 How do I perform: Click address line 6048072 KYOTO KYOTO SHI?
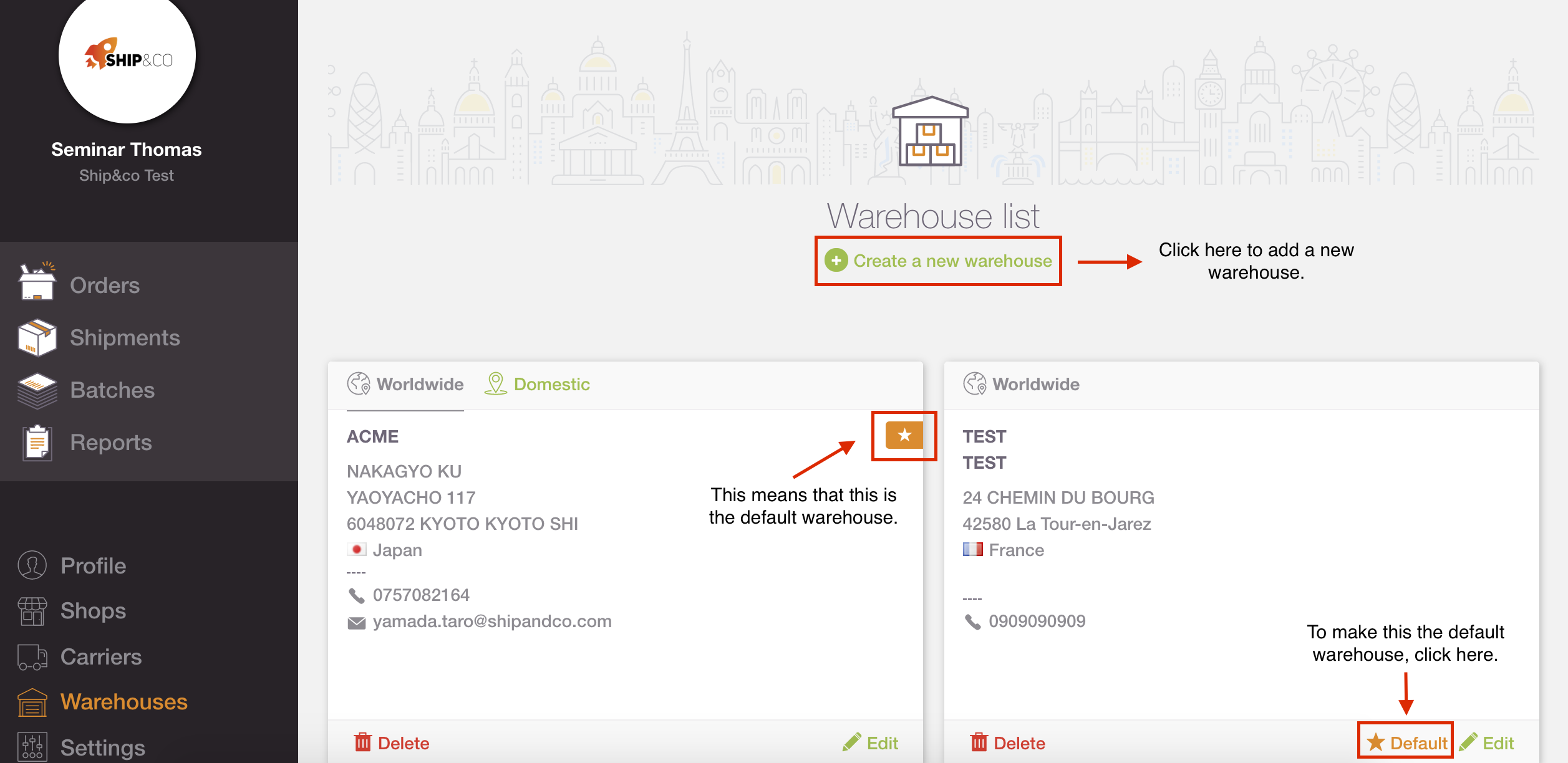click(462, 524)
